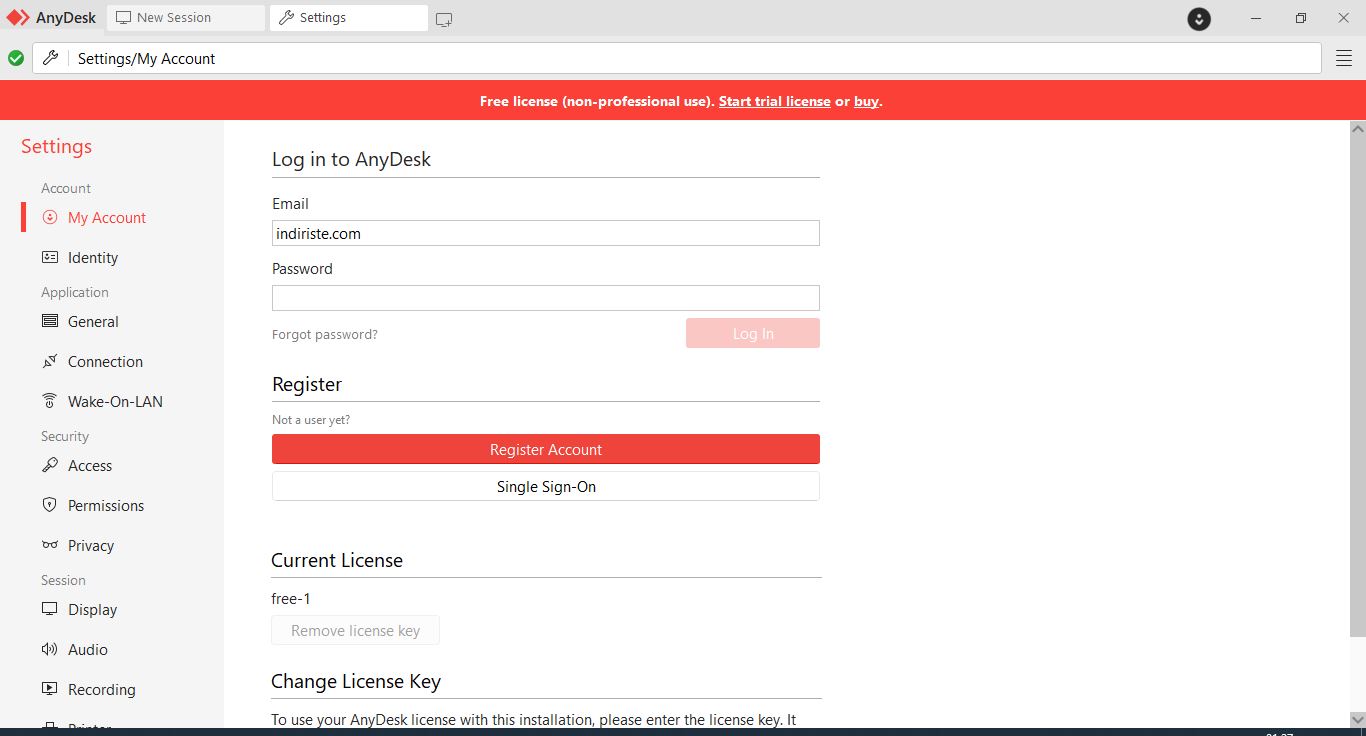Click the 'Not a user yet?' text
Viewport: 1366px width, 736px height.
[311, 420]
